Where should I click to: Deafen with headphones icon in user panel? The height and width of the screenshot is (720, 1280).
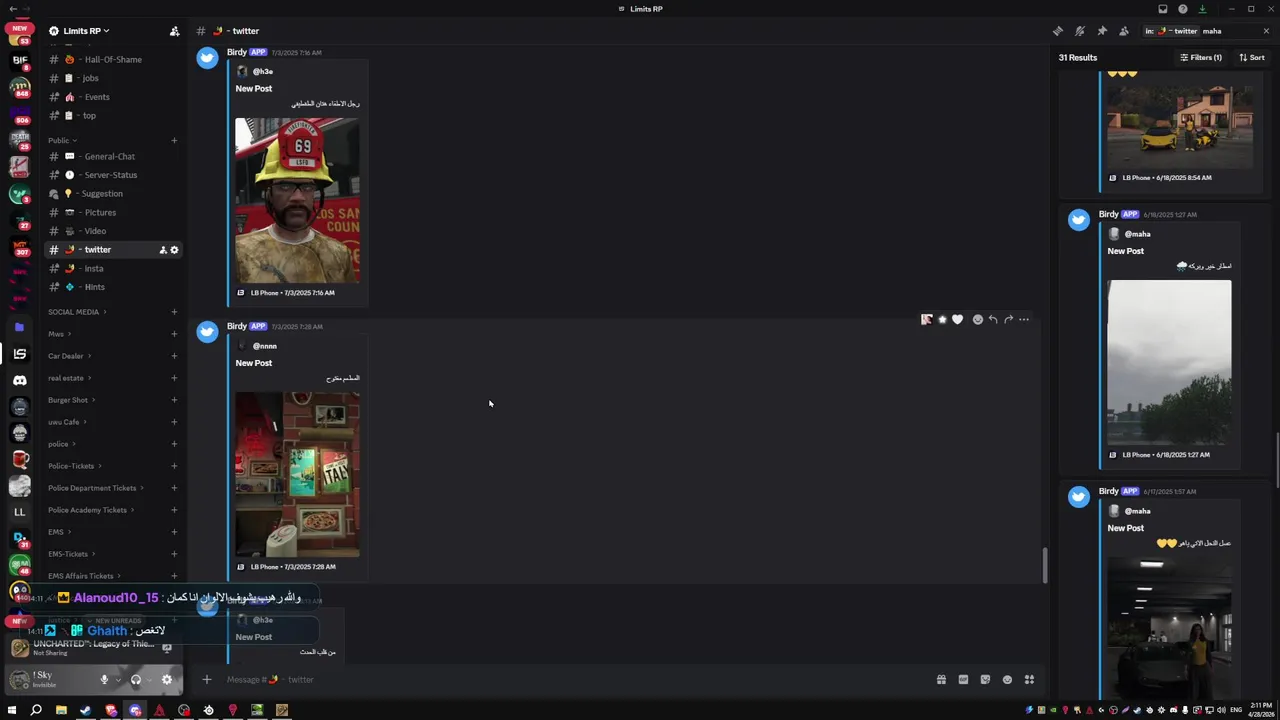pos(136,680)
